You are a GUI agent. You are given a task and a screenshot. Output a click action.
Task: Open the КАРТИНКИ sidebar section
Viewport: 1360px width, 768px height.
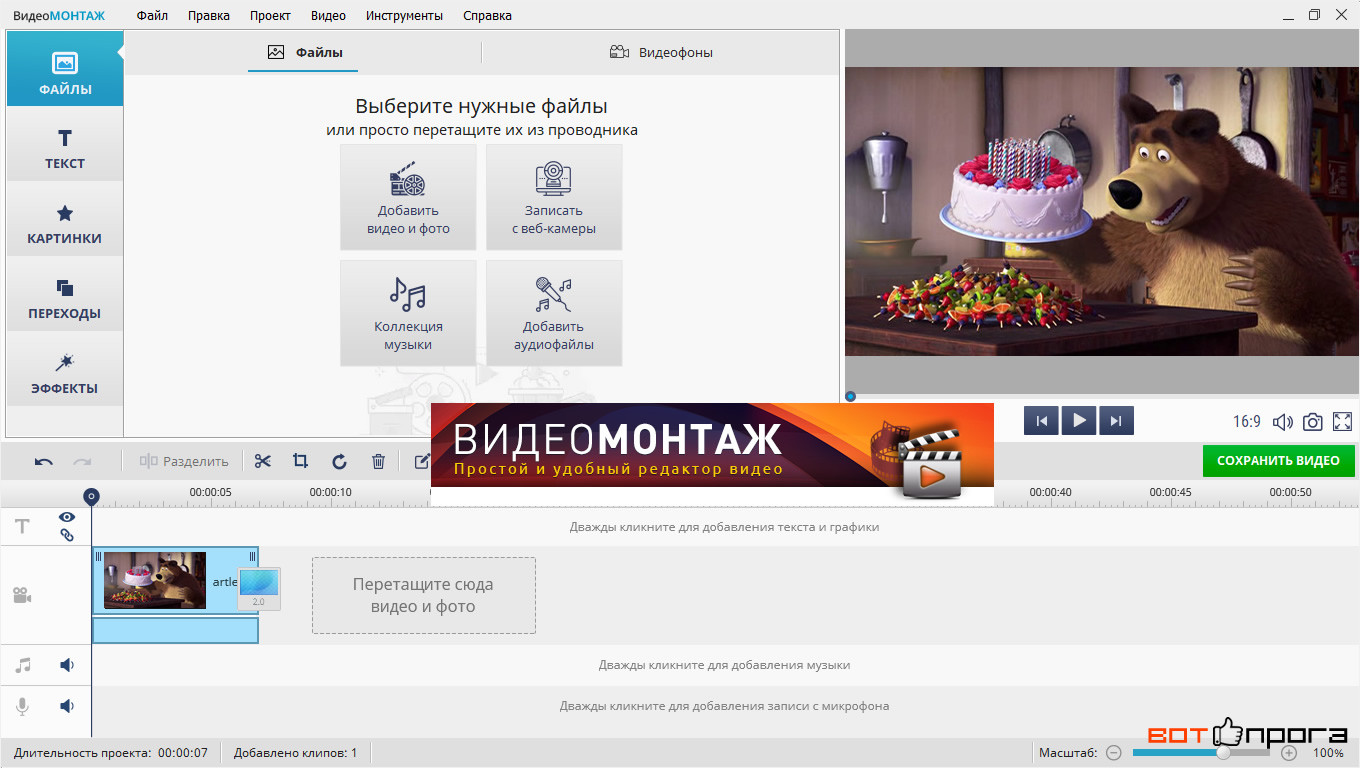click(65, 219)
